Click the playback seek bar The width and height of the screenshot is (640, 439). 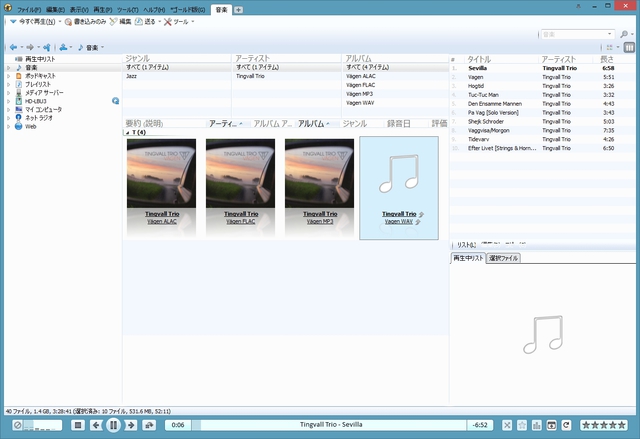point(330,425)
